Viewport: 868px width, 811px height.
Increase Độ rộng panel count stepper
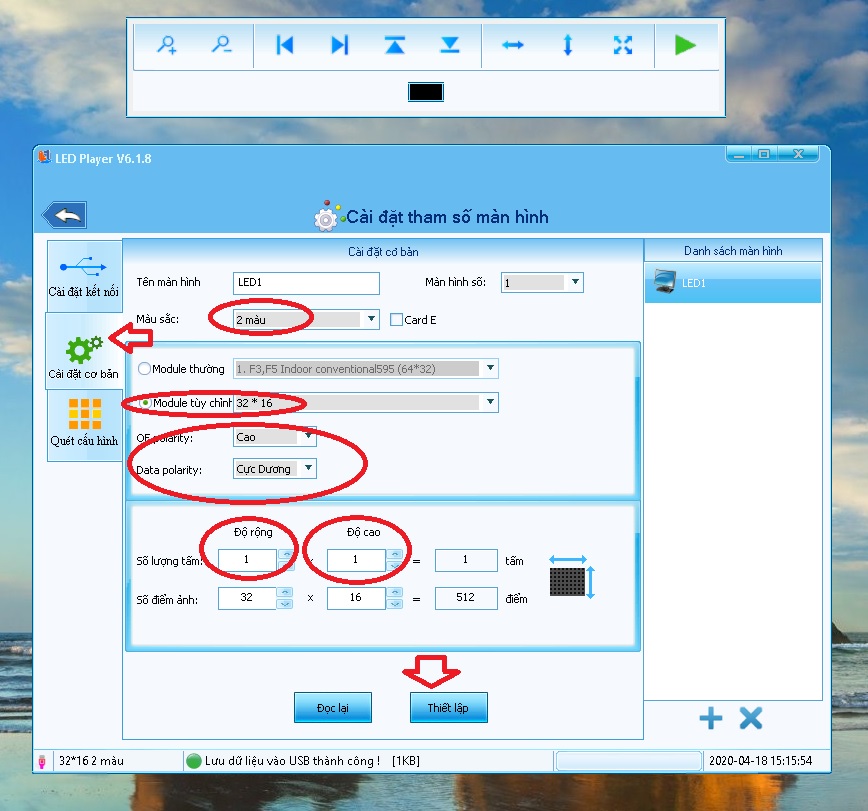[x=286, y=554]
